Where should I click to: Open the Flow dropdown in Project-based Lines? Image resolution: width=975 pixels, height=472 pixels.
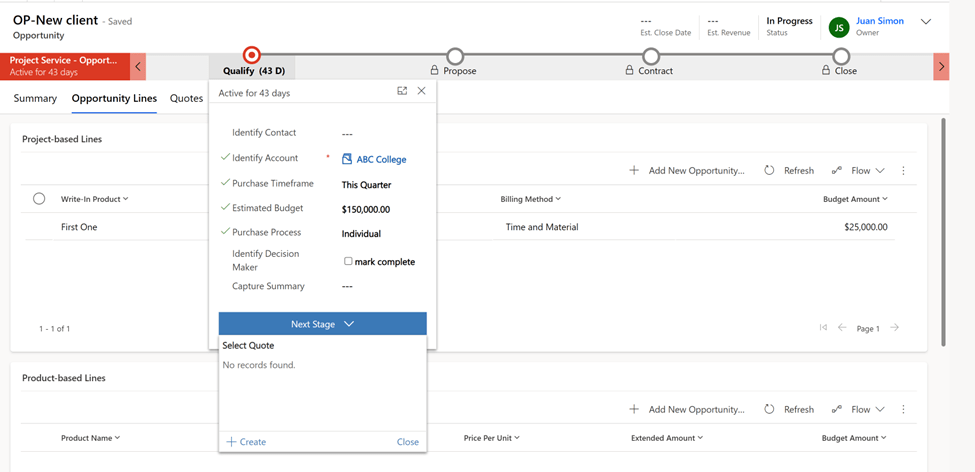click(859, 171)
